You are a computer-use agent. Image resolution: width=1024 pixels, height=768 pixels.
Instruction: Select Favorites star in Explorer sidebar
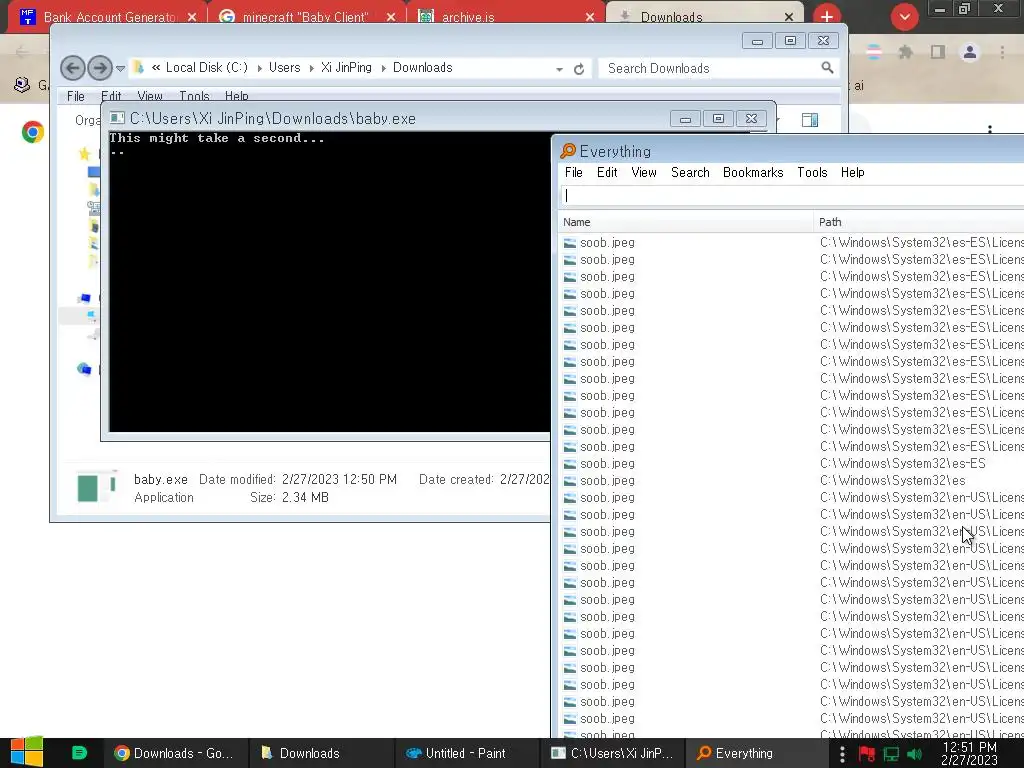[x=84, y=153]
